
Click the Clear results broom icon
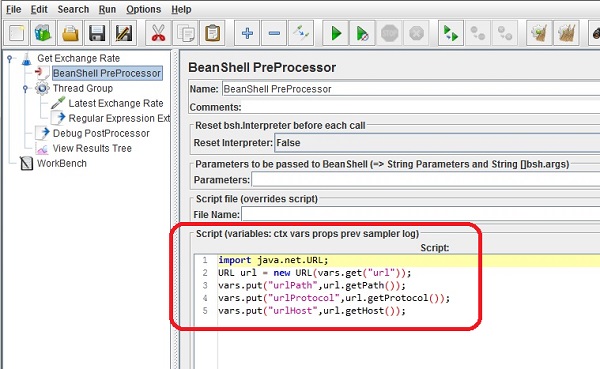pos(539,33)
